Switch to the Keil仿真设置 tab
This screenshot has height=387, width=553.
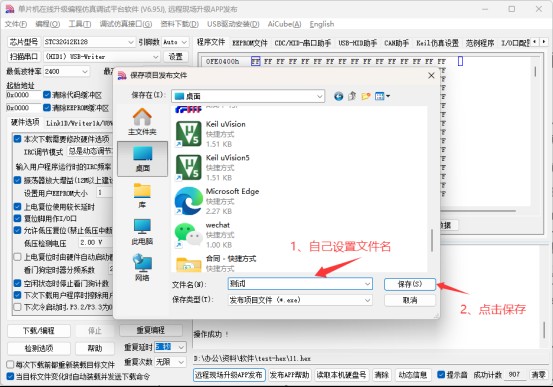click(437, 43)
